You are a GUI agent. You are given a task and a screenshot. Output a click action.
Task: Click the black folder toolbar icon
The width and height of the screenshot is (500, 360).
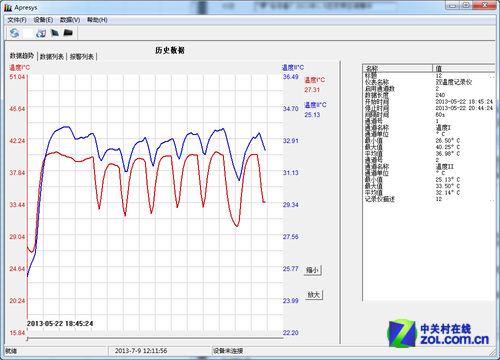[x=68, y=33]
